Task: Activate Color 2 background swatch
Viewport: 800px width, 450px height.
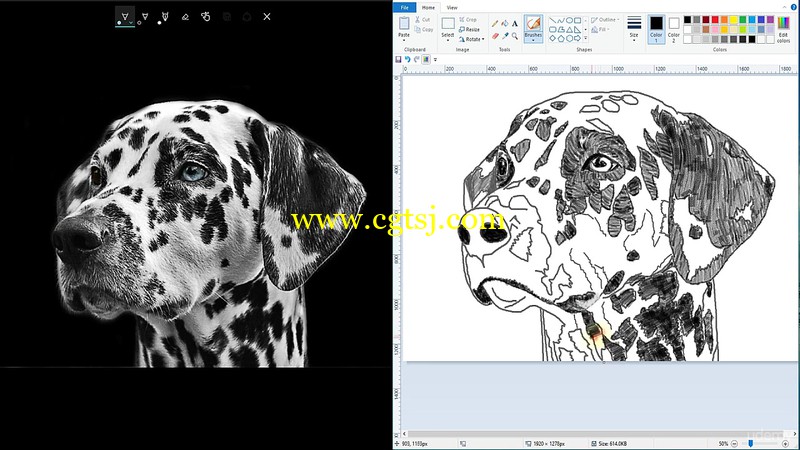Action: pyautogui.click(x=674, y=29)
